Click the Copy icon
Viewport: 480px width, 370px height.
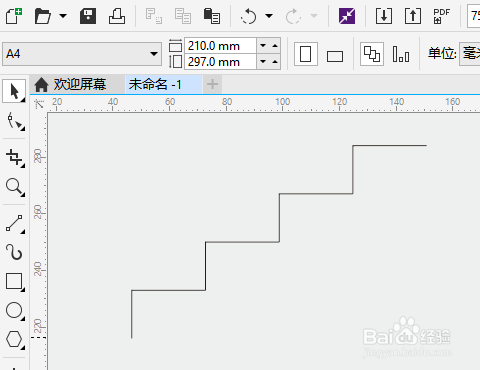pyautogui.click(x=183, y=16)
